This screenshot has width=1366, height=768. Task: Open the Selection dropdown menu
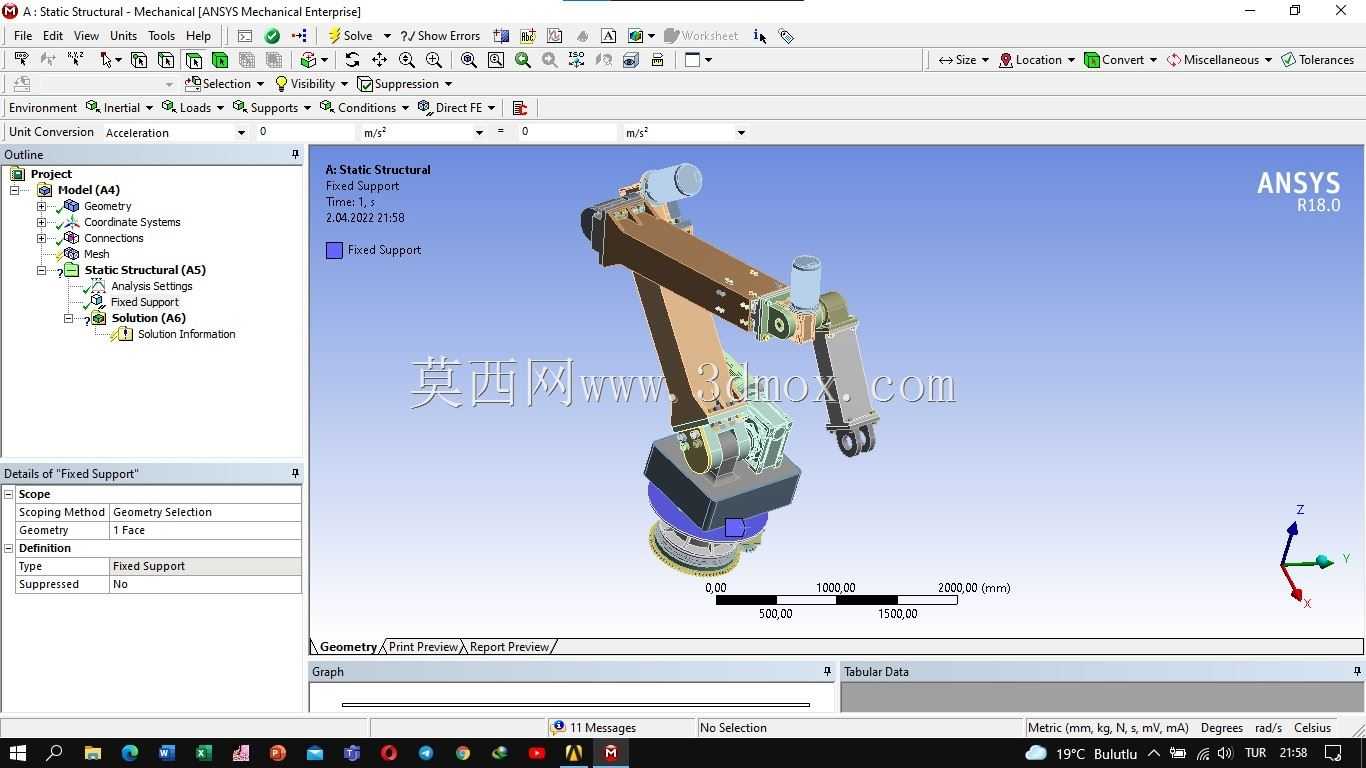coord(226,84)
